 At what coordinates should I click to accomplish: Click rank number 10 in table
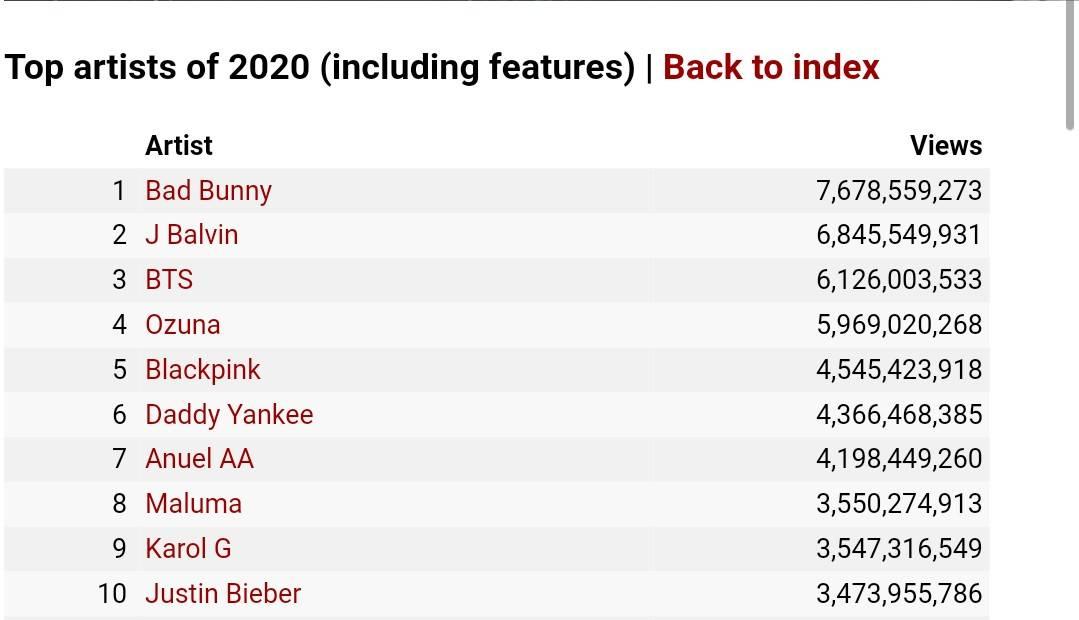click(x=112, y=594)
